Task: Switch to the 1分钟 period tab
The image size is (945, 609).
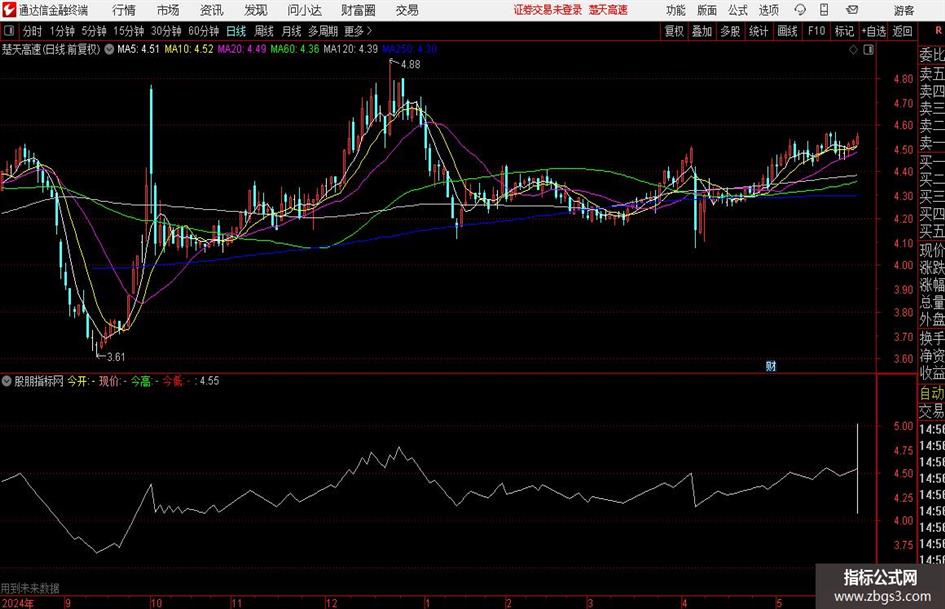Action: coord(61,31)
